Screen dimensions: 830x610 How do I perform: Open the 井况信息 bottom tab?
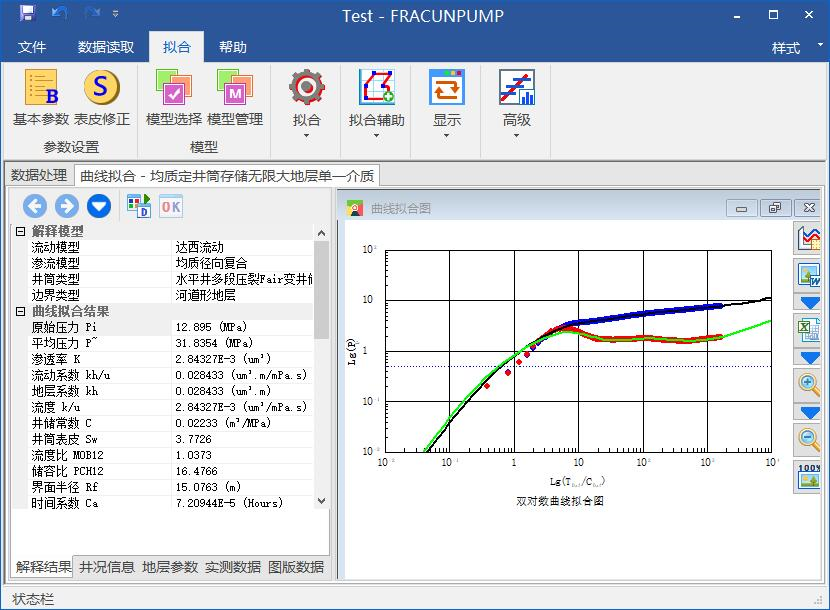tap(106, 567)
